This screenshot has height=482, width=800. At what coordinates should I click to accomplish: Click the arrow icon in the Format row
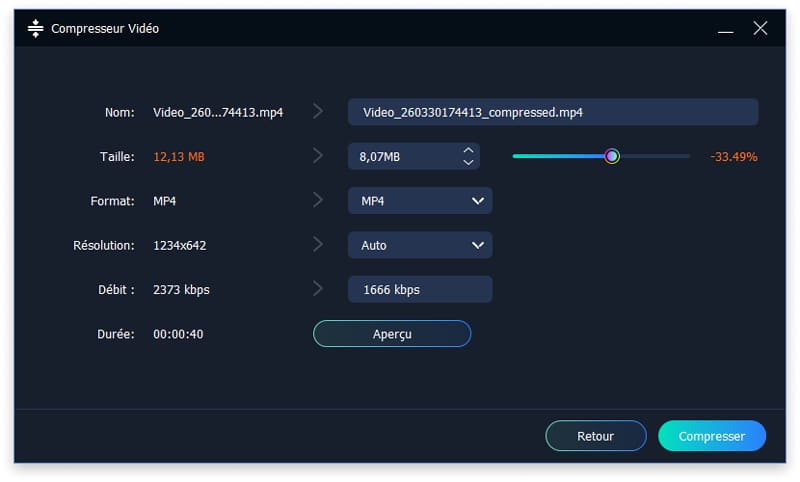pyautogui.click(x=318, y=200)
